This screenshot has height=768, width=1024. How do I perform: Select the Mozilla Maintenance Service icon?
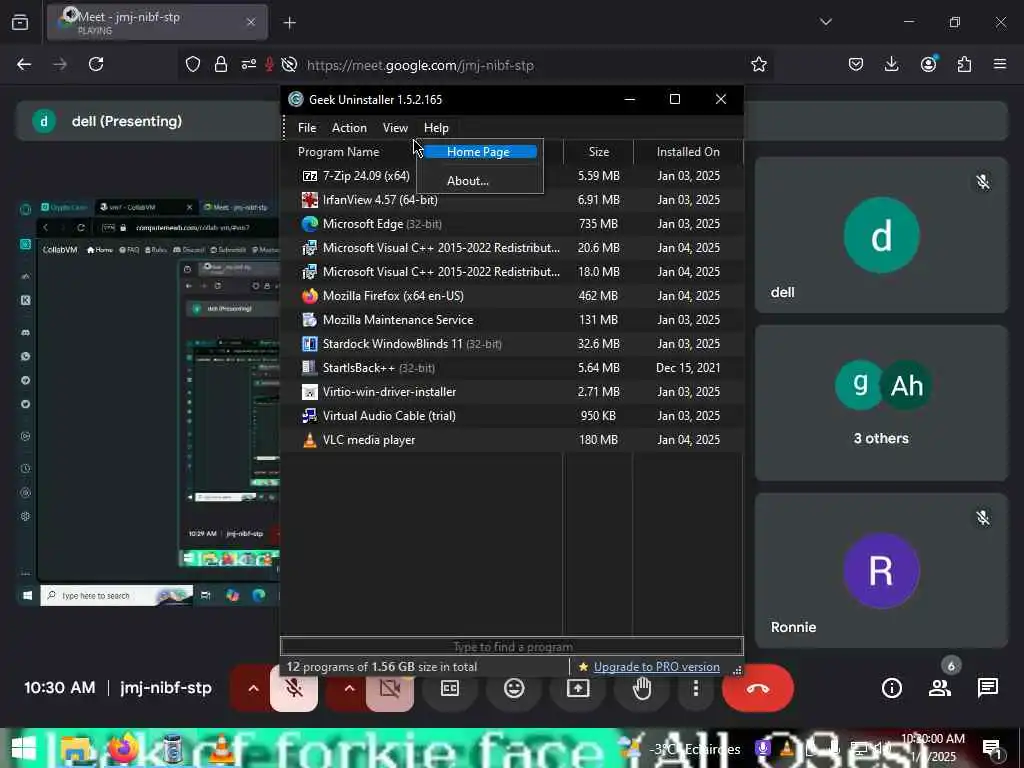pyautogui.click(x=310, y=320)
